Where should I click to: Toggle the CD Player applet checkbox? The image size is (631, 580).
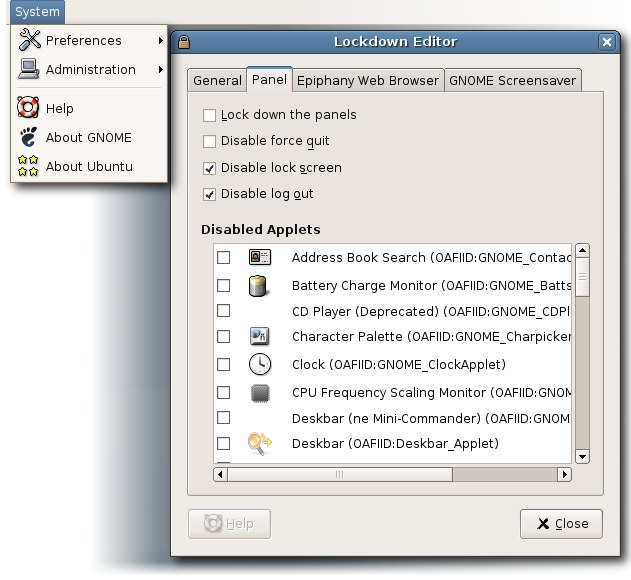point(224,311)
